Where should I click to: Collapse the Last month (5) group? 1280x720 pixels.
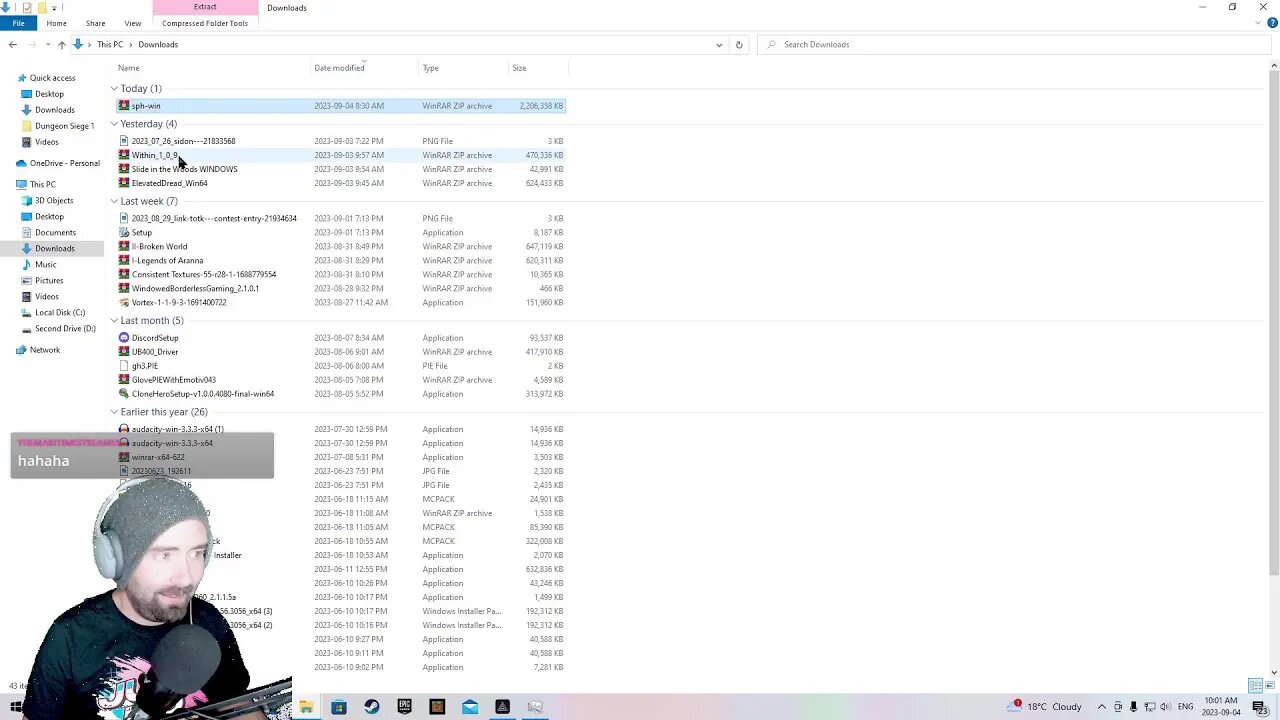(x=114, y=321)
